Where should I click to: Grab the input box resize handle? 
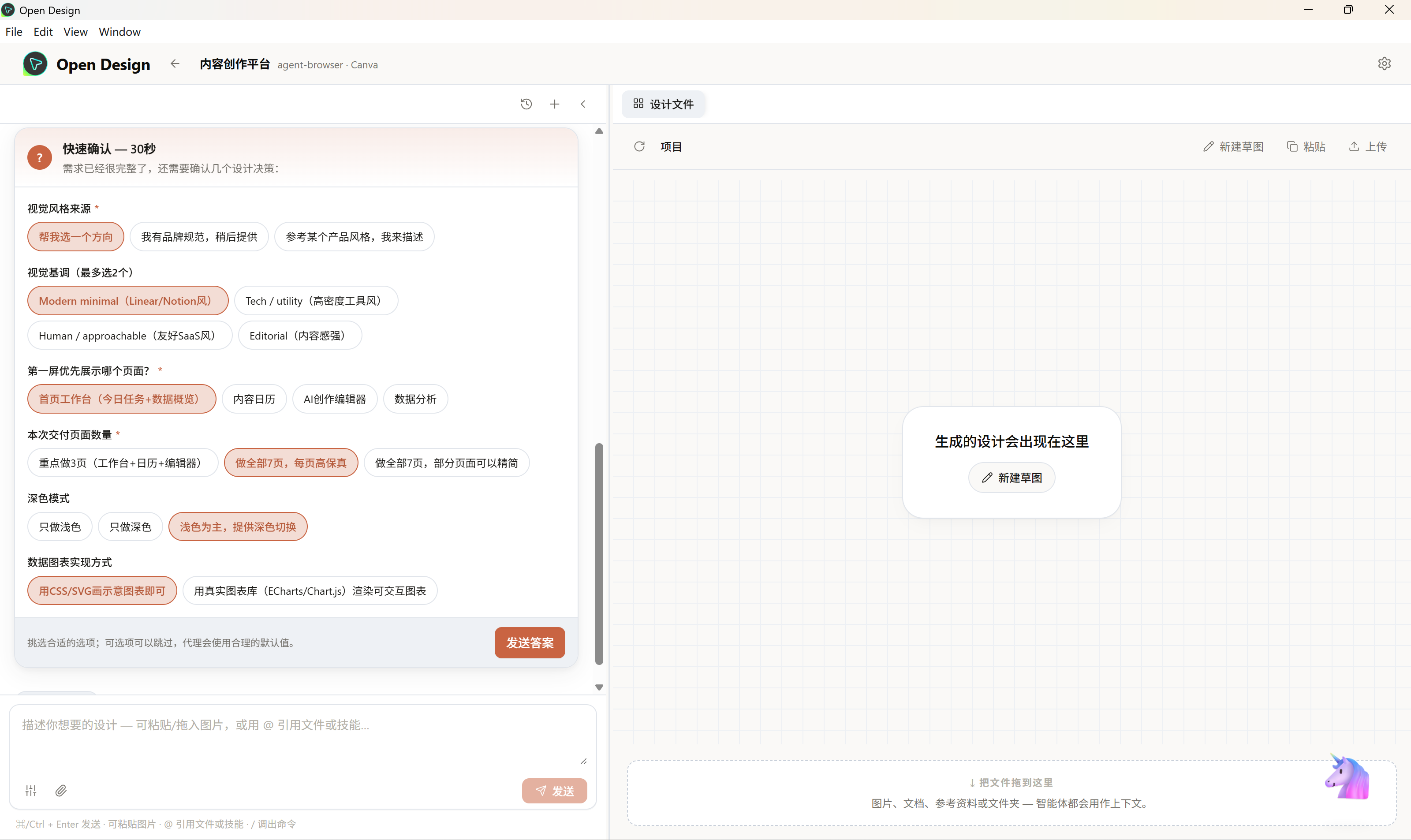583,762
